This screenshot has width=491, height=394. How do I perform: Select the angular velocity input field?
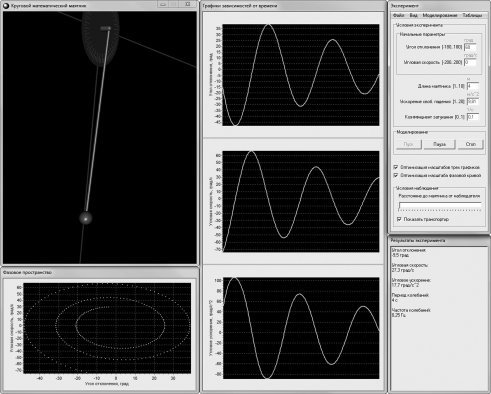click(x=470, y=62)
